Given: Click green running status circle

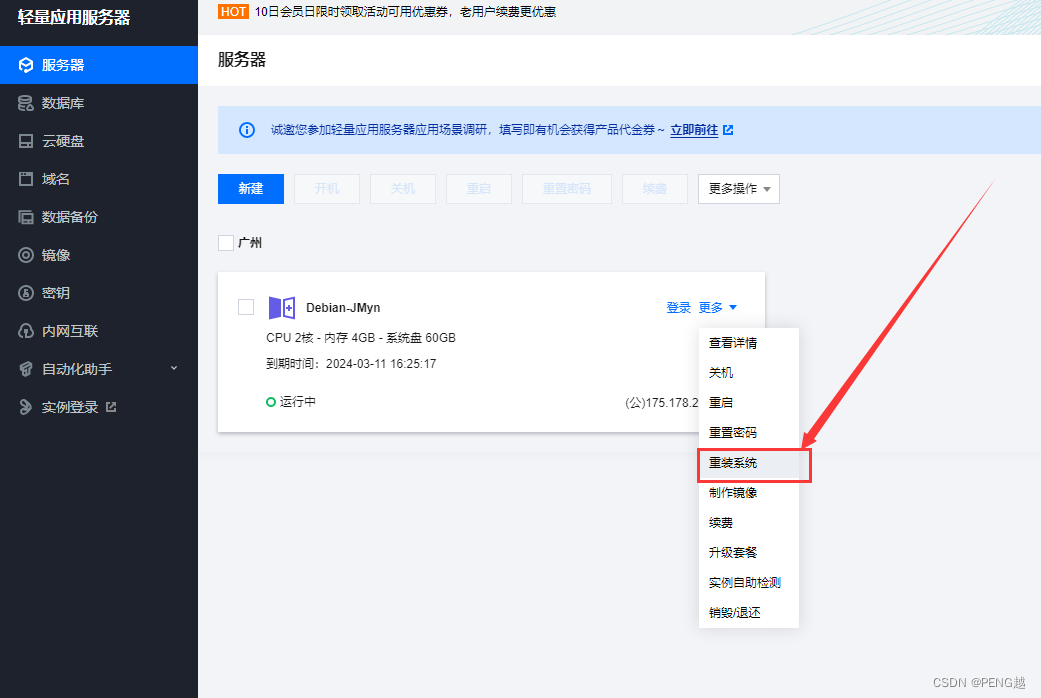Looking at the screenshot, I should point(271,402).
